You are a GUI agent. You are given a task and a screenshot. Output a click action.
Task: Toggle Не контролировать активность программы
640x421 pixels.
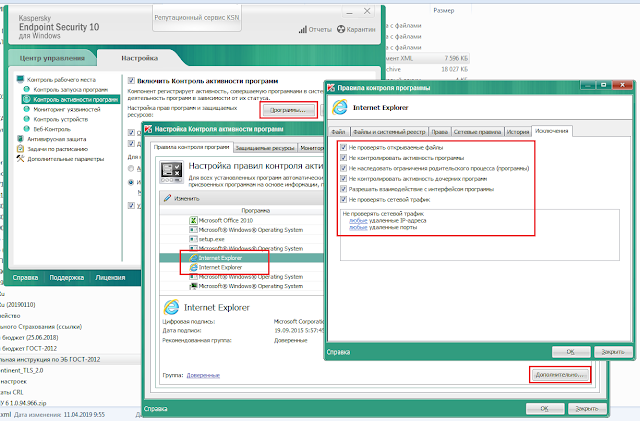pyautogui.click(x=343, y=158)
